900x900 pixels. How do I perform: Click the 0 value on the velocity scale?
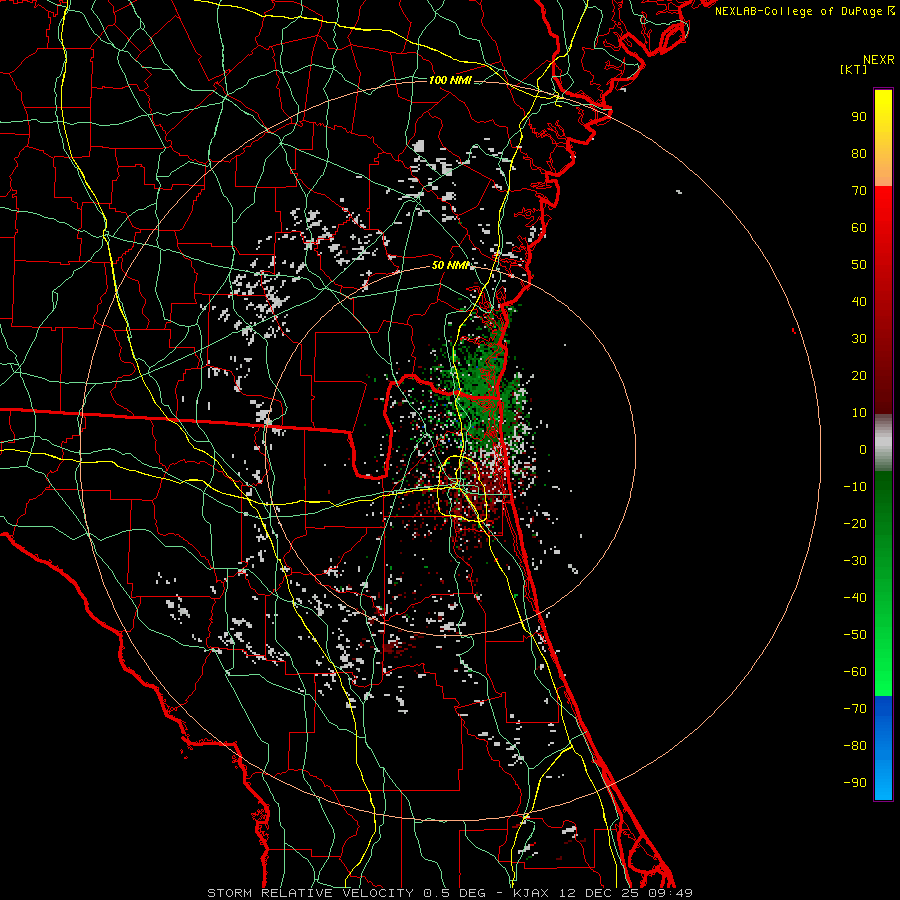pos(863,450)
